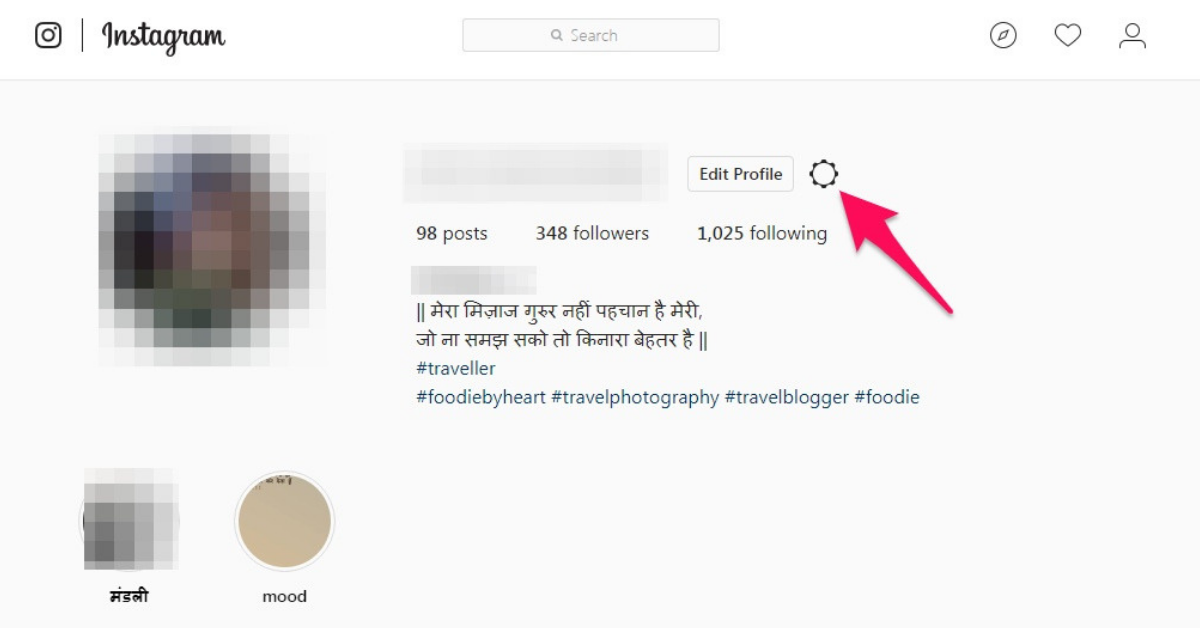Follow the #travelphotography hashtag link
1200x628 pixels.
pyautogui.click(x=635, y=397)
